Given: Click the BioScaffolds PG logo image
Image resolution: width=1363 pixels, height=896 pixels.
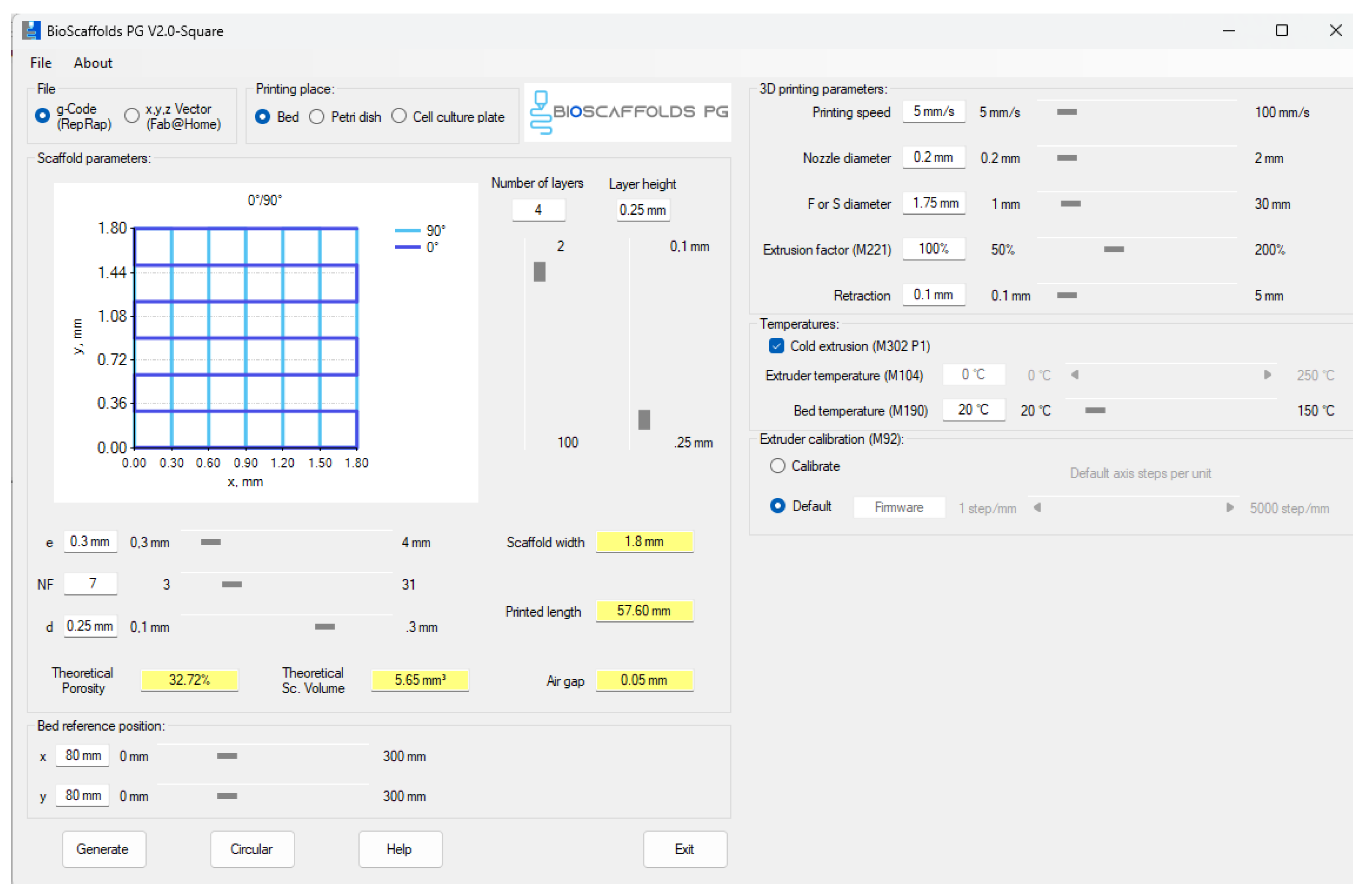Looking at the screenshot, I should (x=628, y=112).
